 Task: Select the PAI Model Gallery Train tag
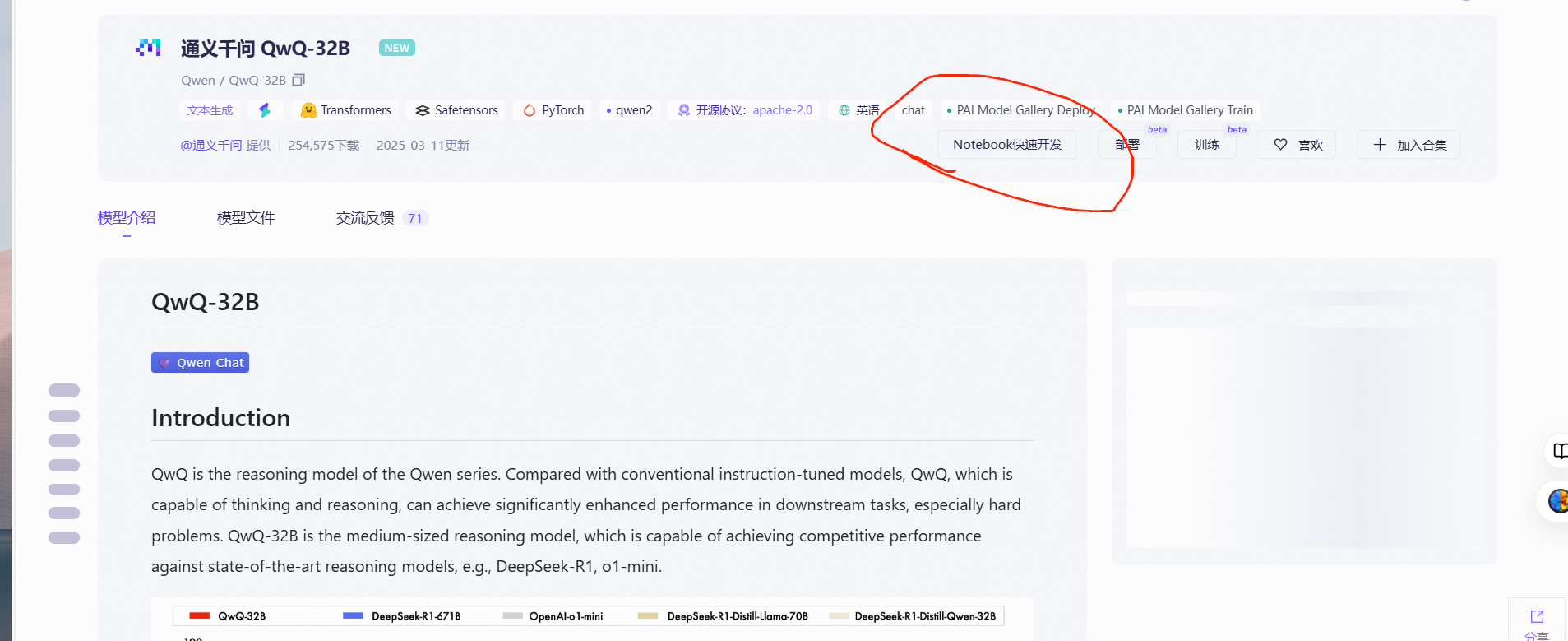coord(1185,110)
